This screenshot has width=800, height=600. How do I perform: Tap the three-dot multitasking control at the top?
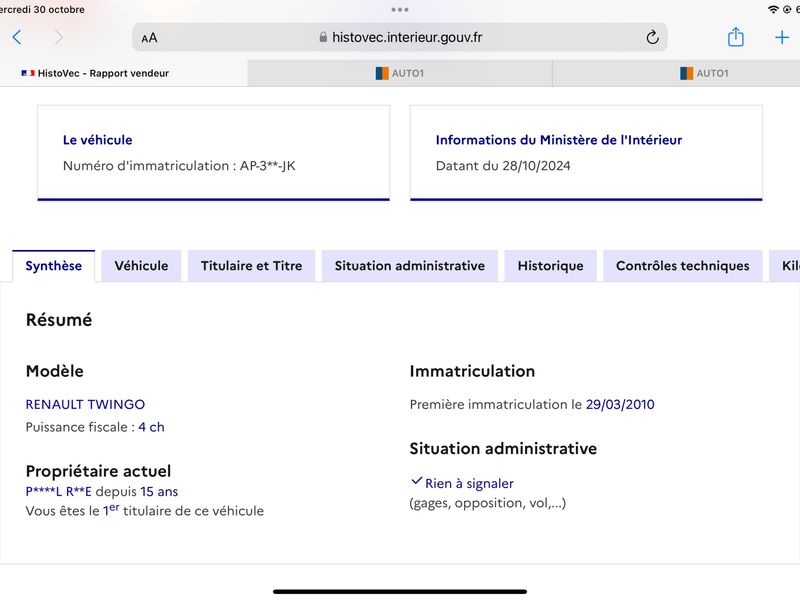pos(400,9)
